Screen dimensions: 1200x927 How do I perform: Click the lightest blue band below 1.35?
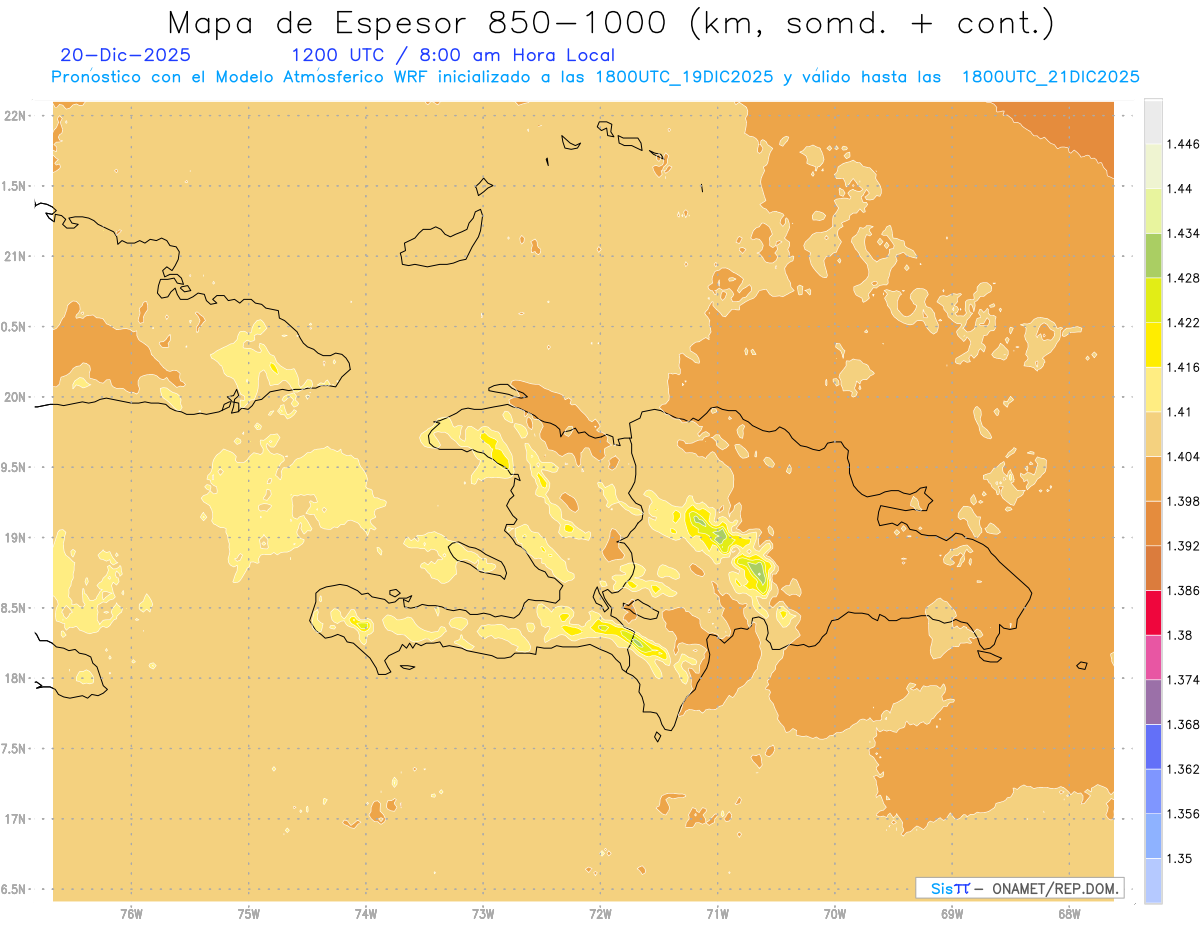pos(1153,880)
